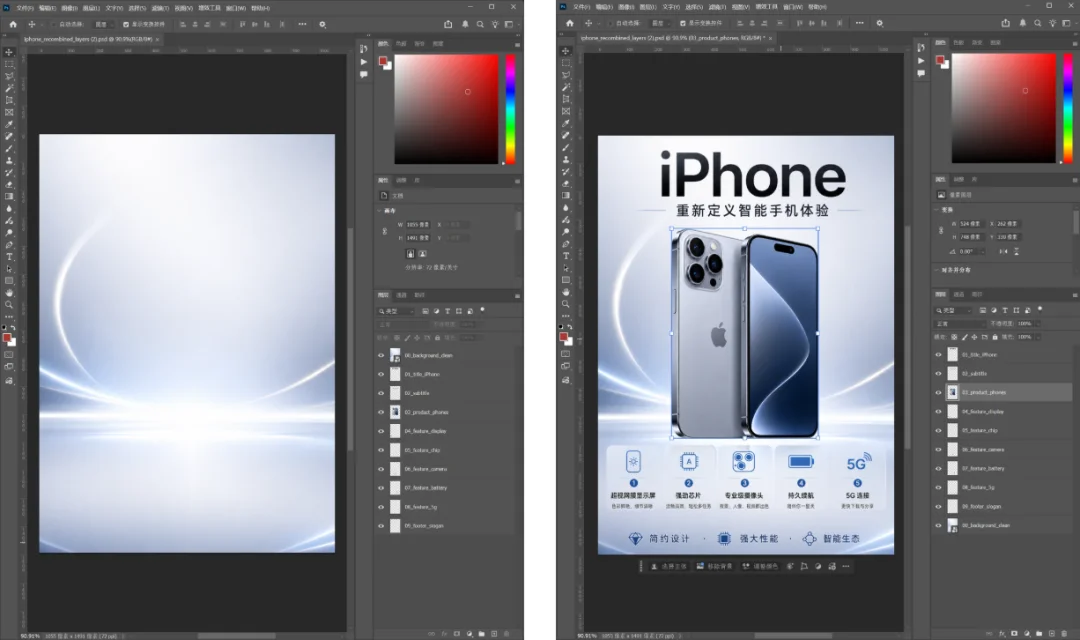The image size is (1080, 640).
Task: Click hue slider in left Color panel
Action: tap(510, 110)
